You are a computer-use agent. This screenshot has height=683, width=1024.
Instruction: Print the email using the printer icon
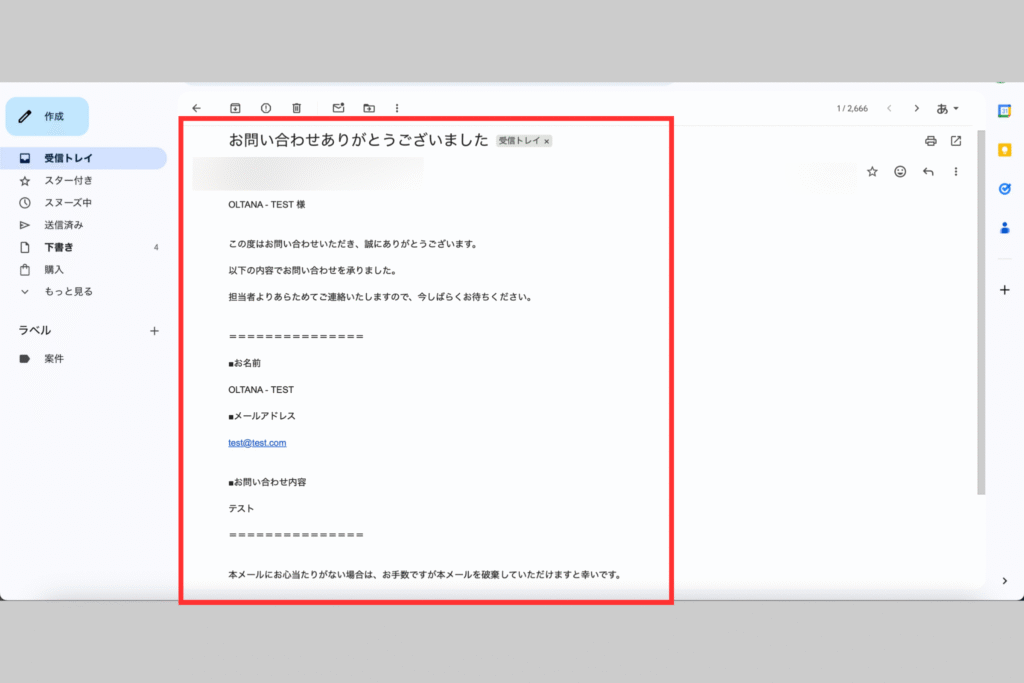pyautogui.click(x=930, y=141)
